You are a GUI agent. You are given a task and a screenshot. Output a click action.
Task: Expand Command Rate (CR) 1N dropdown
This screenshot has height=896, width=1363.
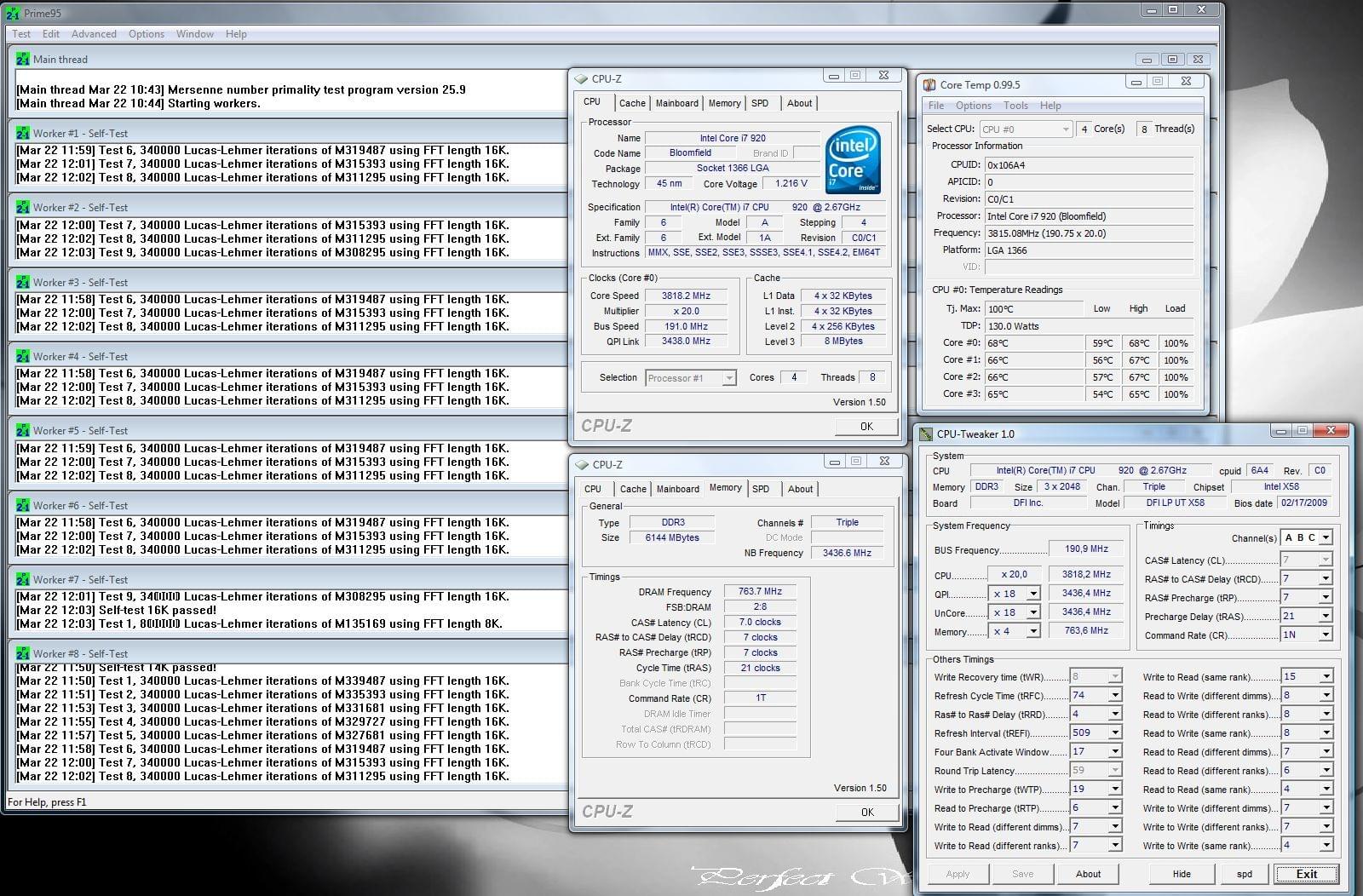[x=1326, y=635]
